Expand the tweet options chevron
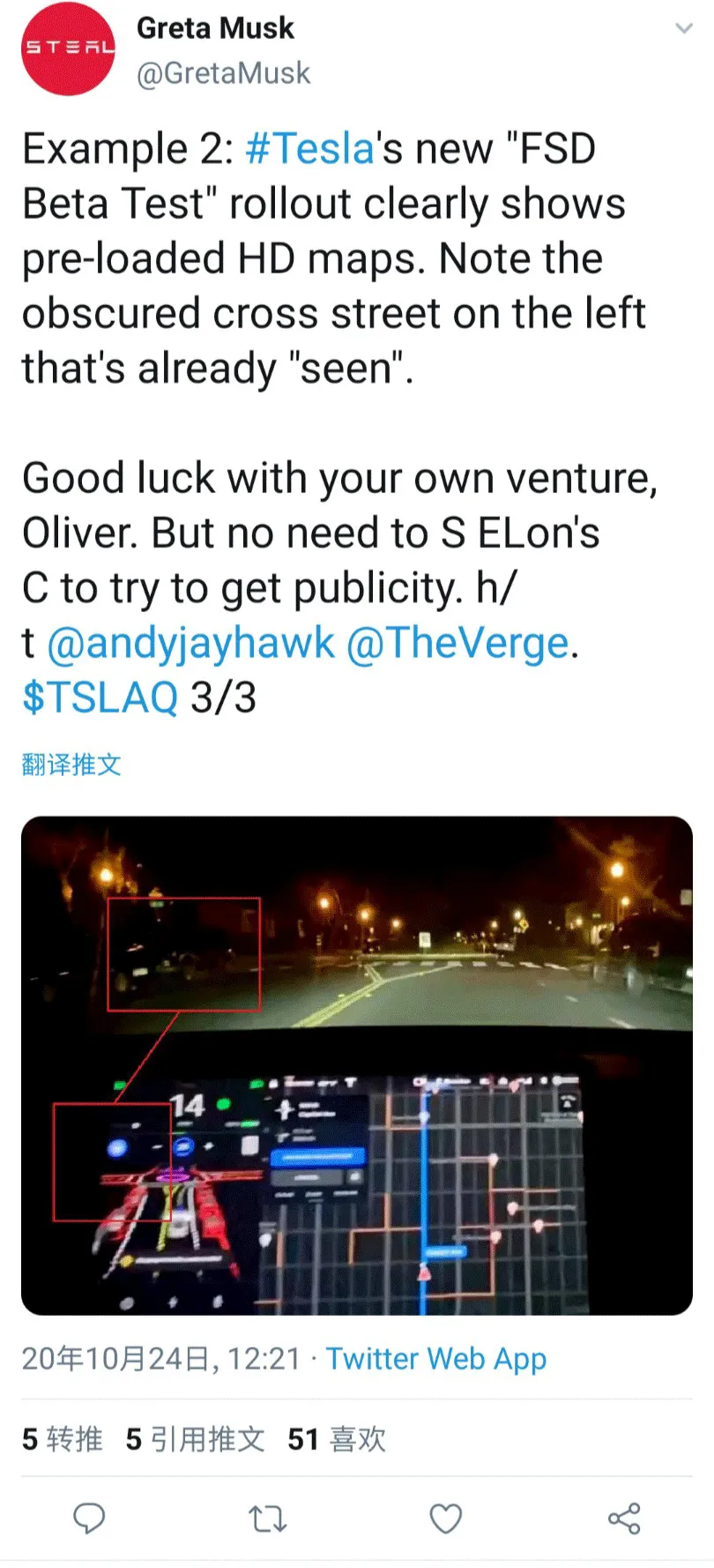Screen dimensions: 714x1568 [683, 29]
